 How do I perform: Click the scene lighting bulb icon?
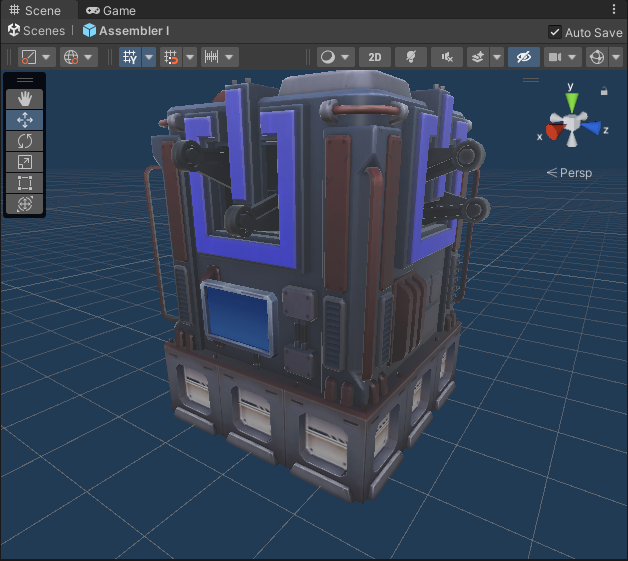point(409,57)
